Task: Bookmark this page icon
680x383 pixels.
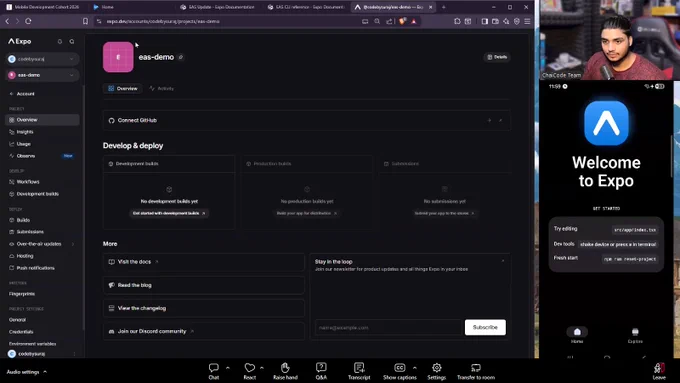Action: coord(85,21)
